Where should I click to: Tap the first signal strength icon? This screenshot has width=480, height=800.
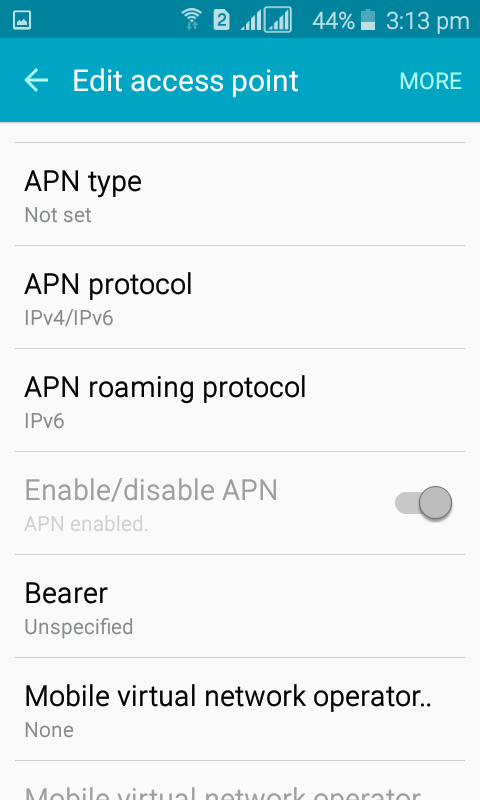click(251, 21)
